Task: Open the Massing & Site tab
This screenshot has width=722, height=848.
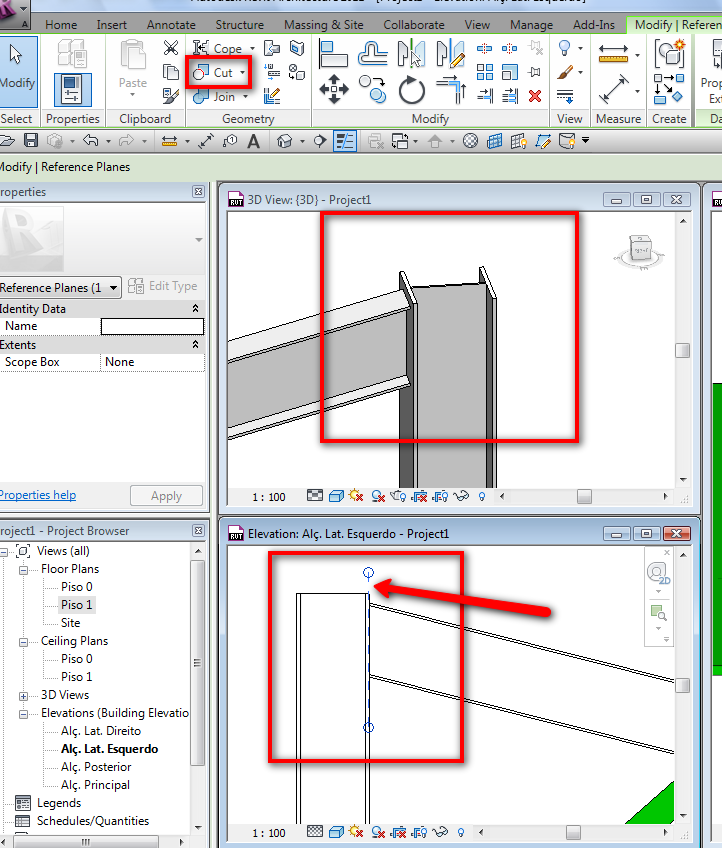Action: (x=323, y=25)
